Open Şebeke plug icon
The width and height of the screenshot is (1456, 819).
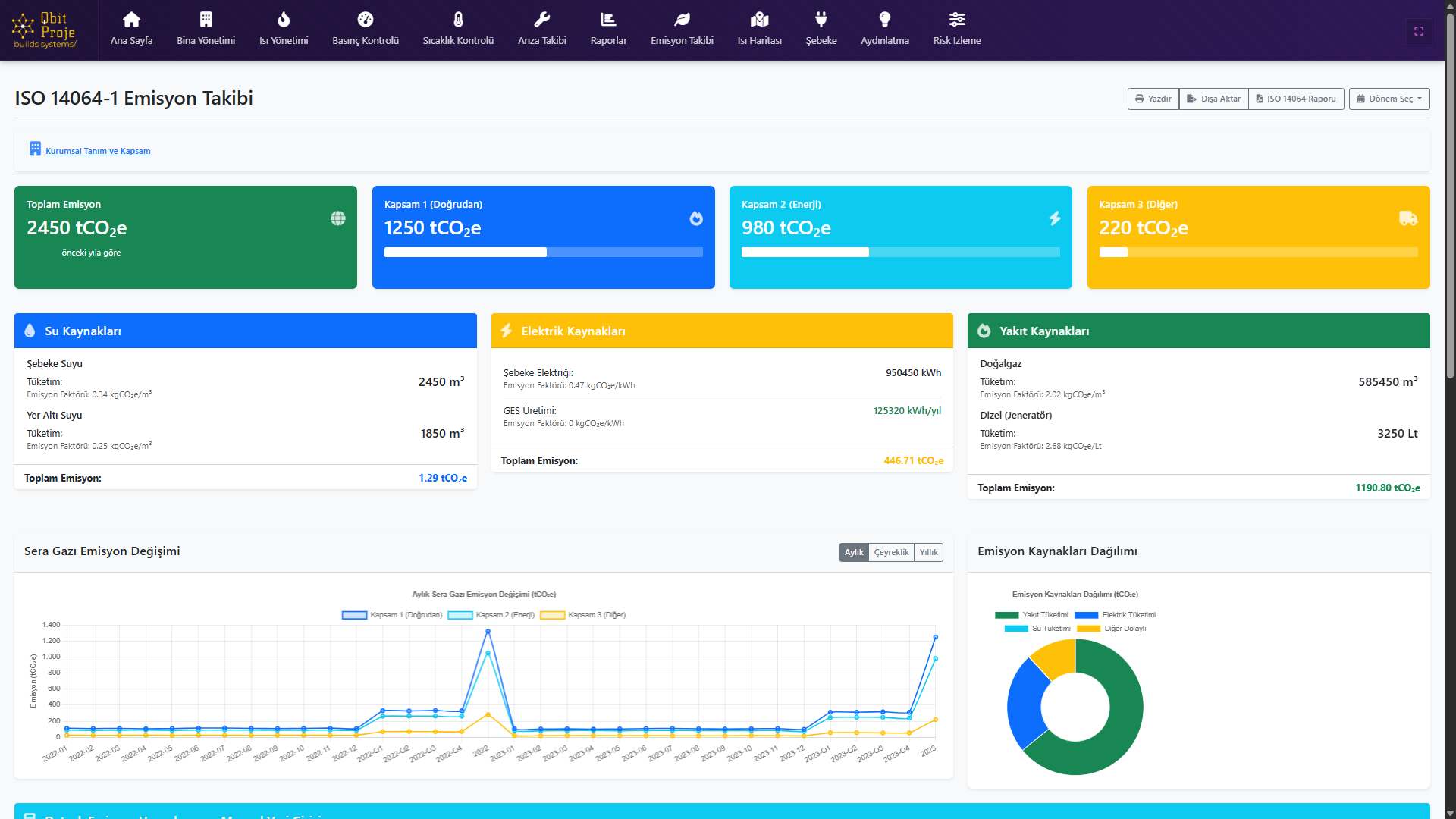point(821,20)
